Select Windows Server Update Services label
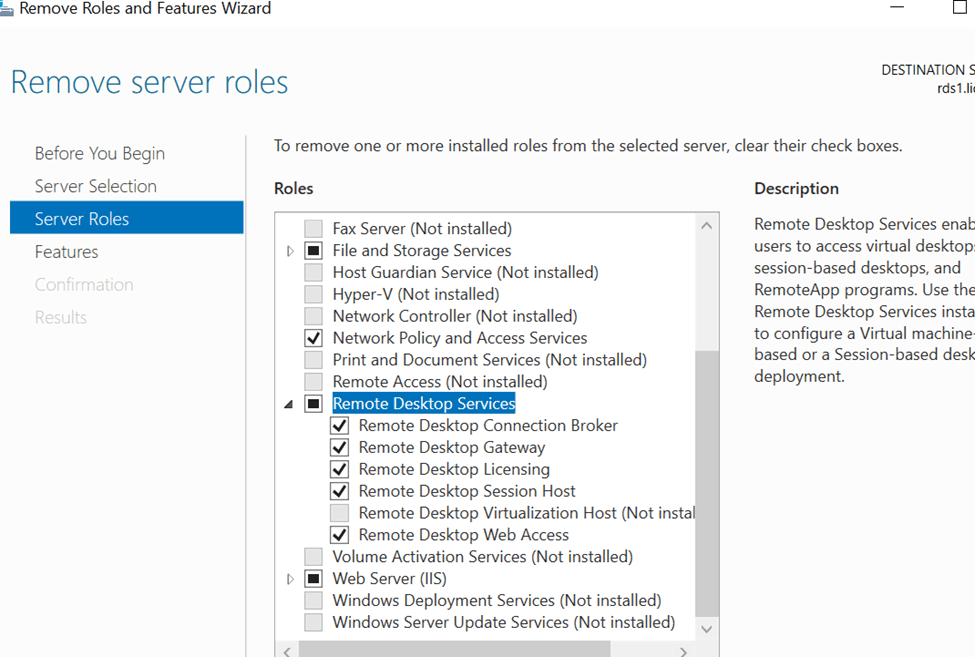This screenshot has width=975, height=657. pos(504,622)
